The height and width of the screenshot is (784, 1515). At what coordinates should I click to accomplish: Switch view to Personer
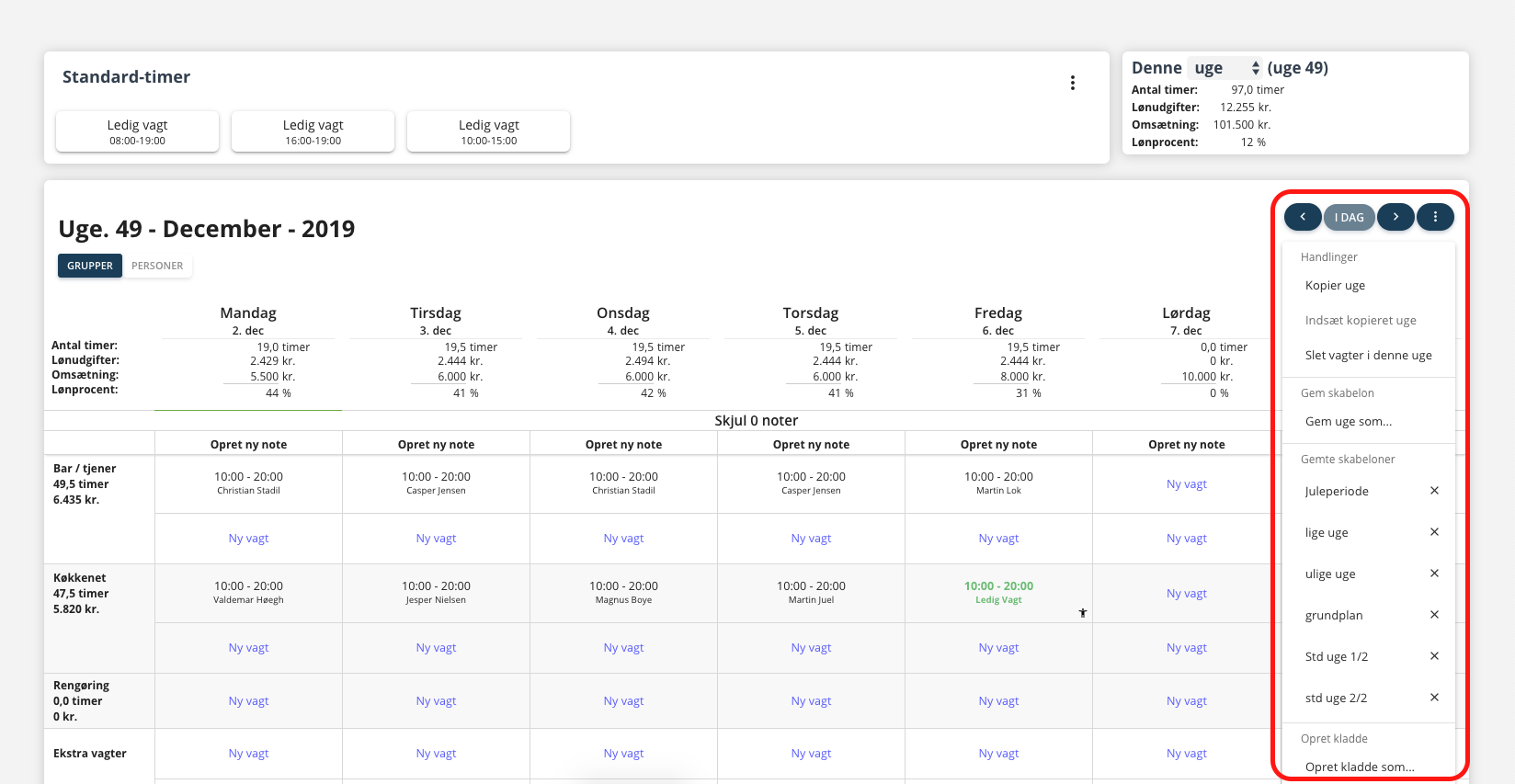click(157, 266)
